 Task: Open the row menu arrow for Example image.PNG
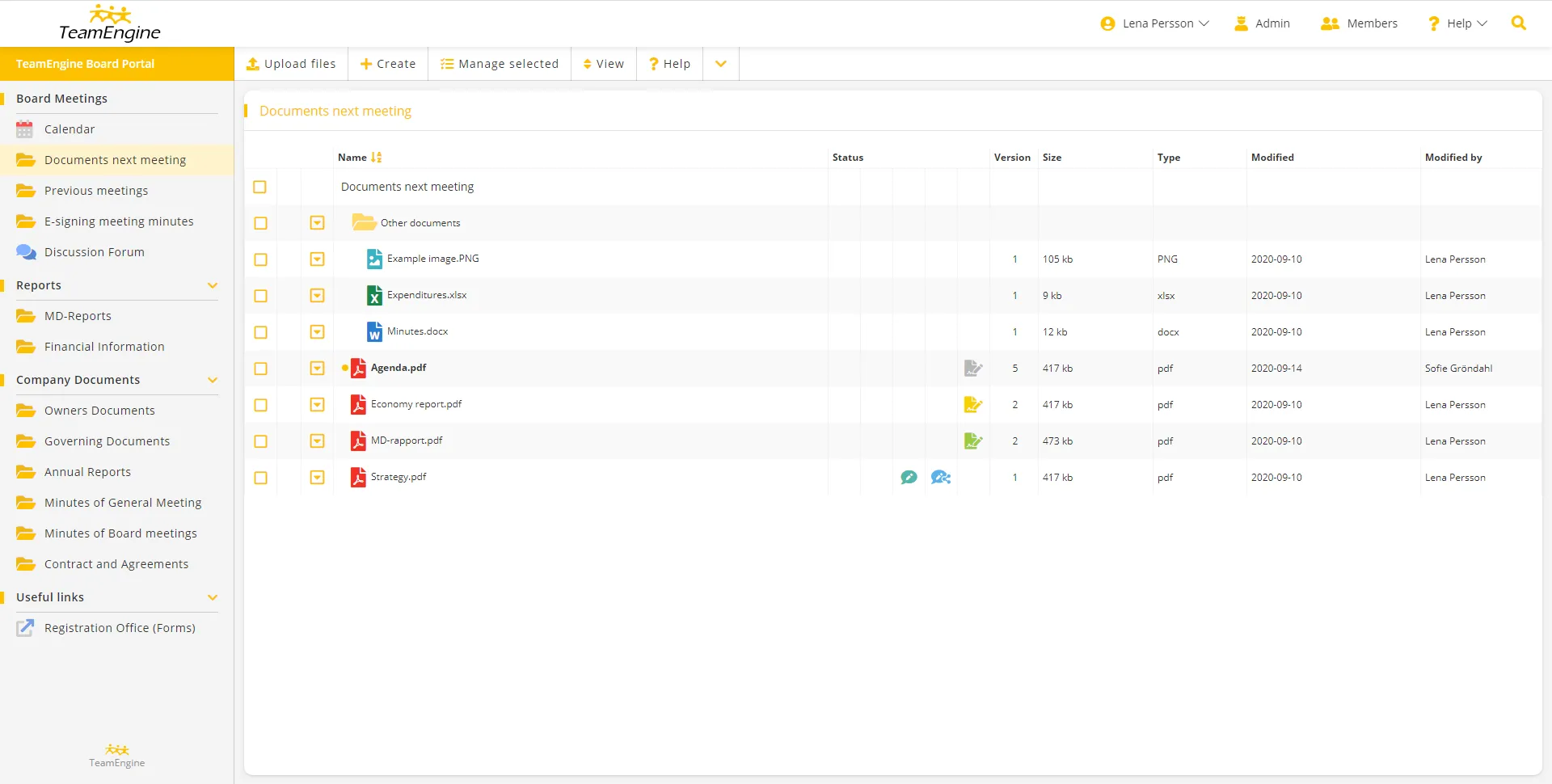(x=317, y=259)
